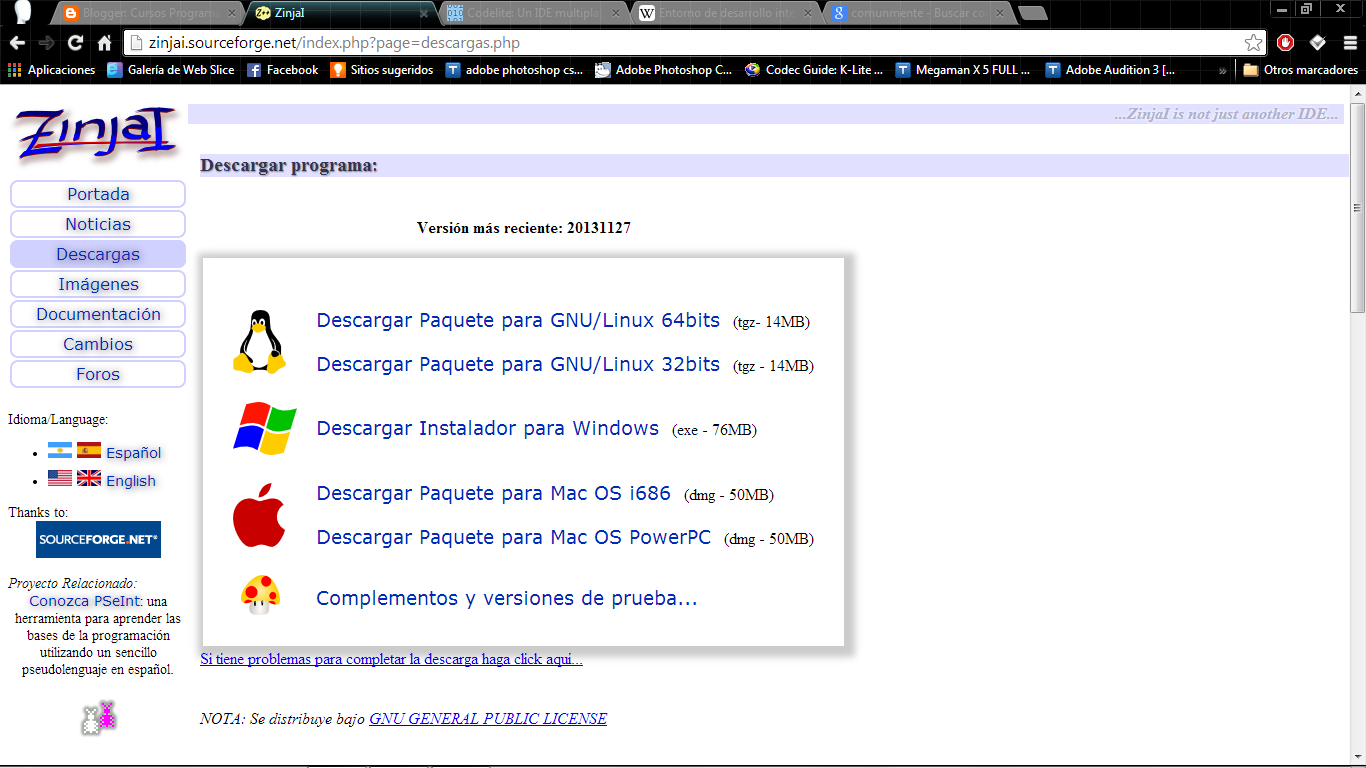Click the browser home icon

(x=106, y=44)
